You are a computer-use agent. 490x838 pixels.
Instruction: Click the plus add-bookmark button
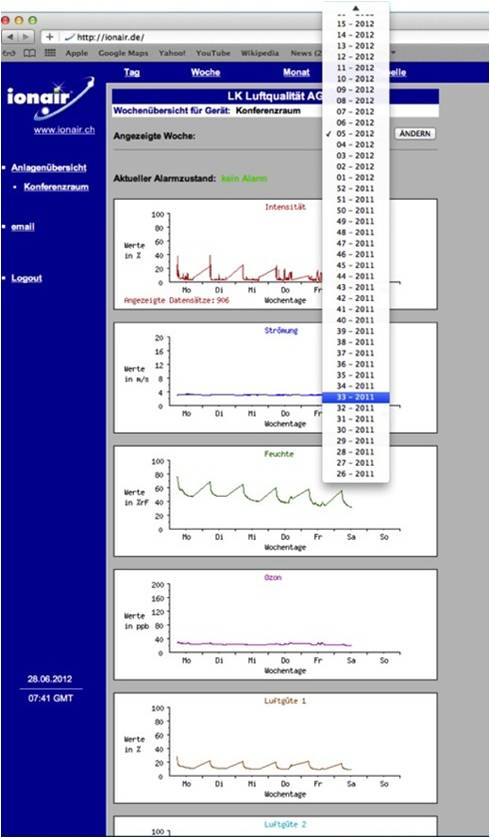(50, 37)
